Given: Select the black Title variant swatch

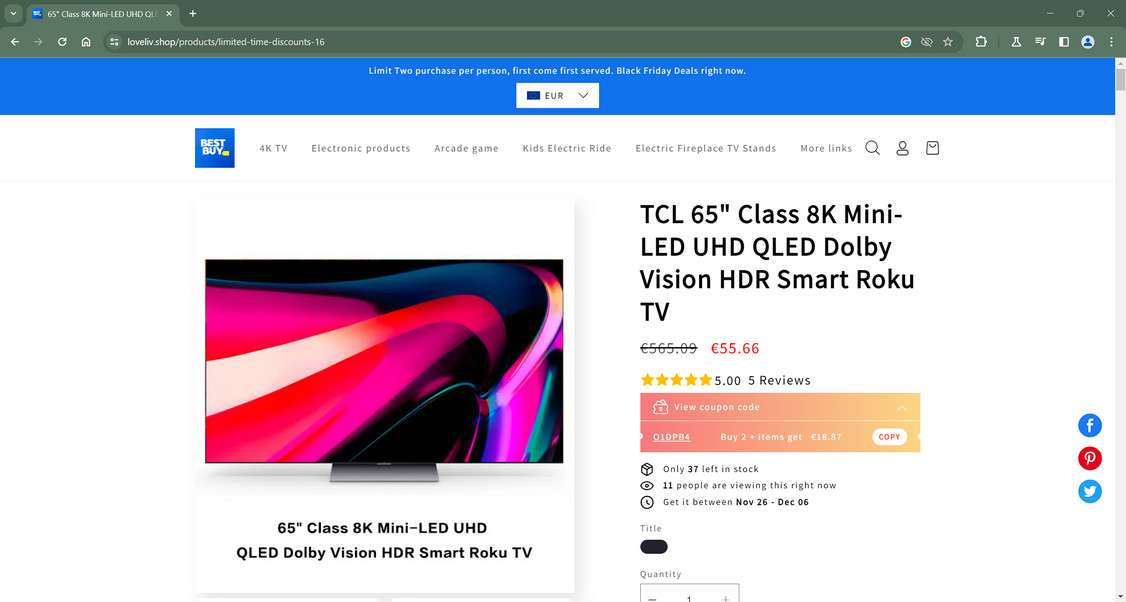Looking at the screenshot, I should pos(653,547).
